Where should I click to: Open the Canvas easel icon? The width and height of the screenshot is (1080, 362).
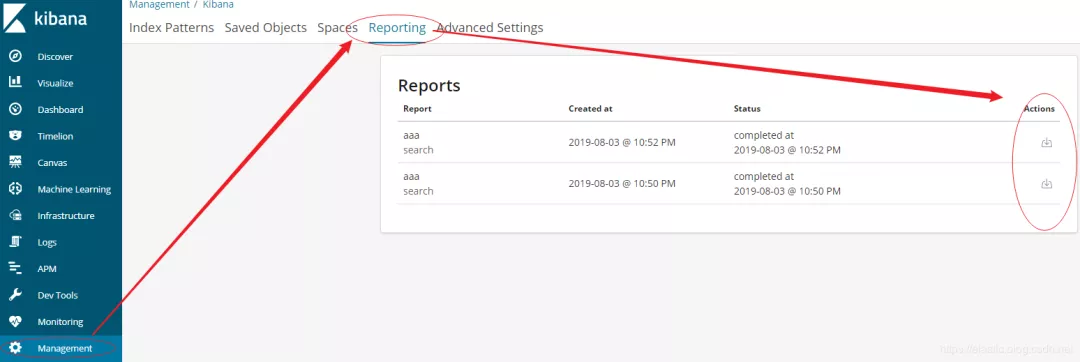14,162
